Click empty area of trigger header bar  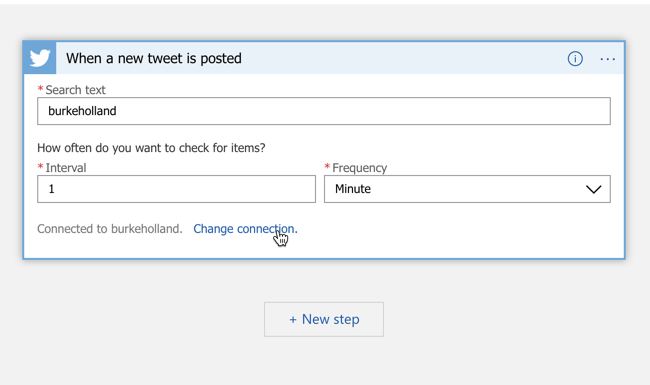pos(402,58)
